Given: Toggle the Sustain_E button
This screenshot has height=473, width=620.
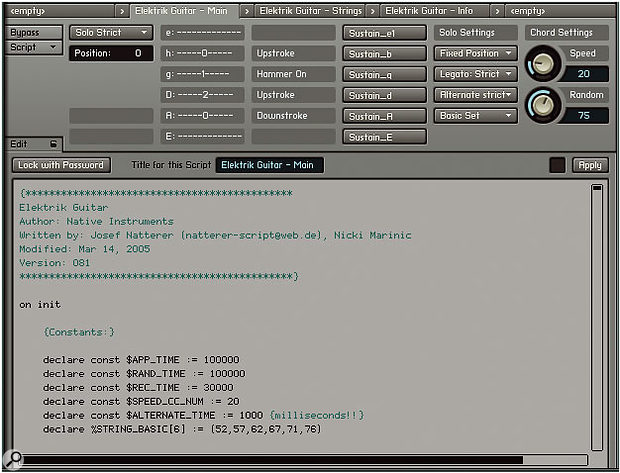Looking at the screenshot, I should pos(384,137).
